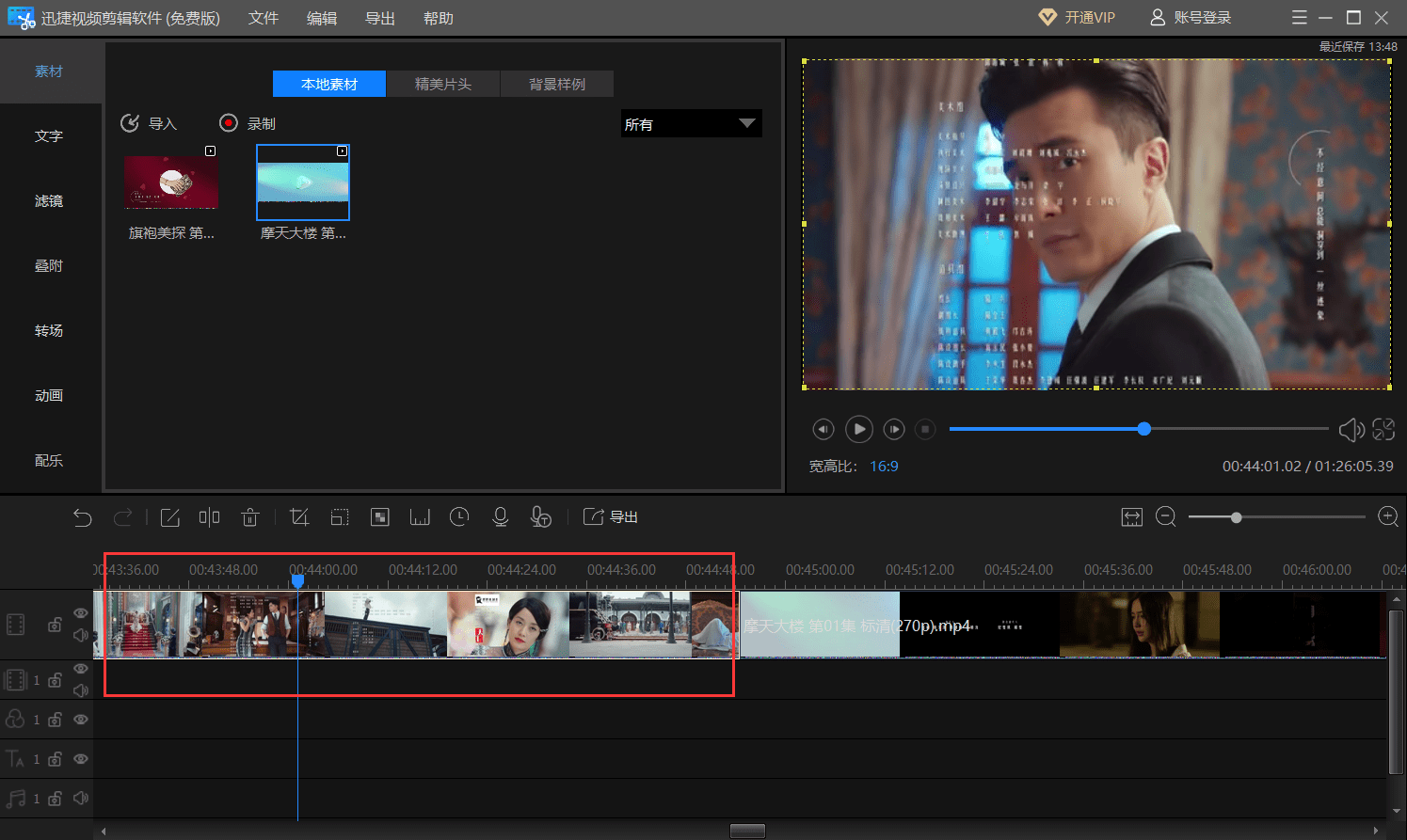Click 开通VIP button
The image size is (1407, 840).
coord(1077,18)
